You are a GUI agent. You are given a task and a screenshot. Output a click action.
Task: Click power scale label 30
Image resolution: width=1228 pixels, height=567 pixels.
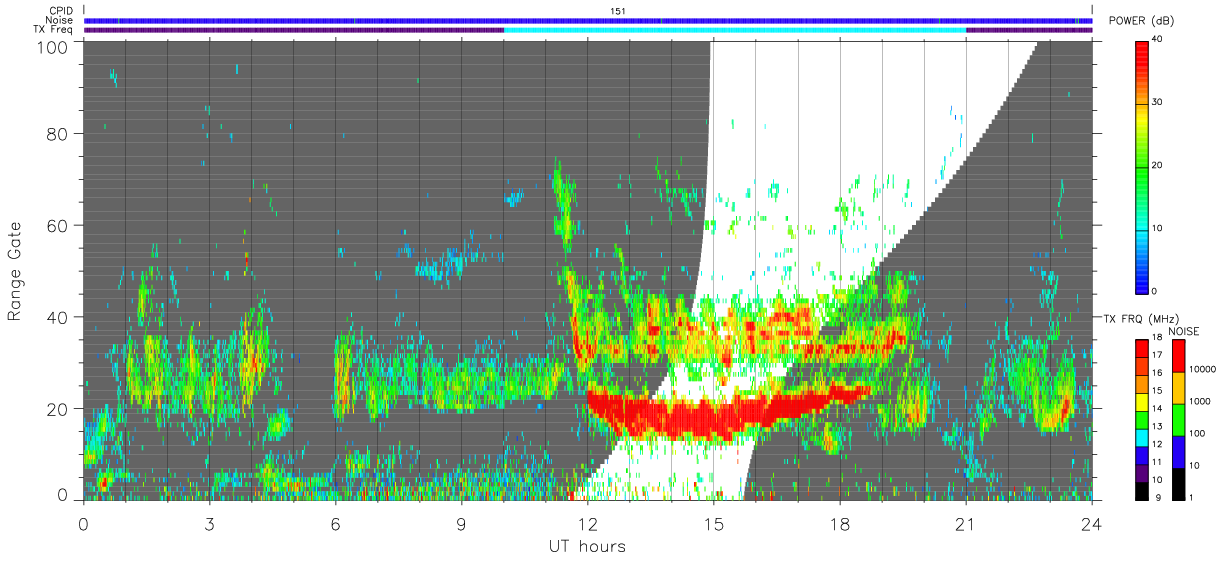1158,103
